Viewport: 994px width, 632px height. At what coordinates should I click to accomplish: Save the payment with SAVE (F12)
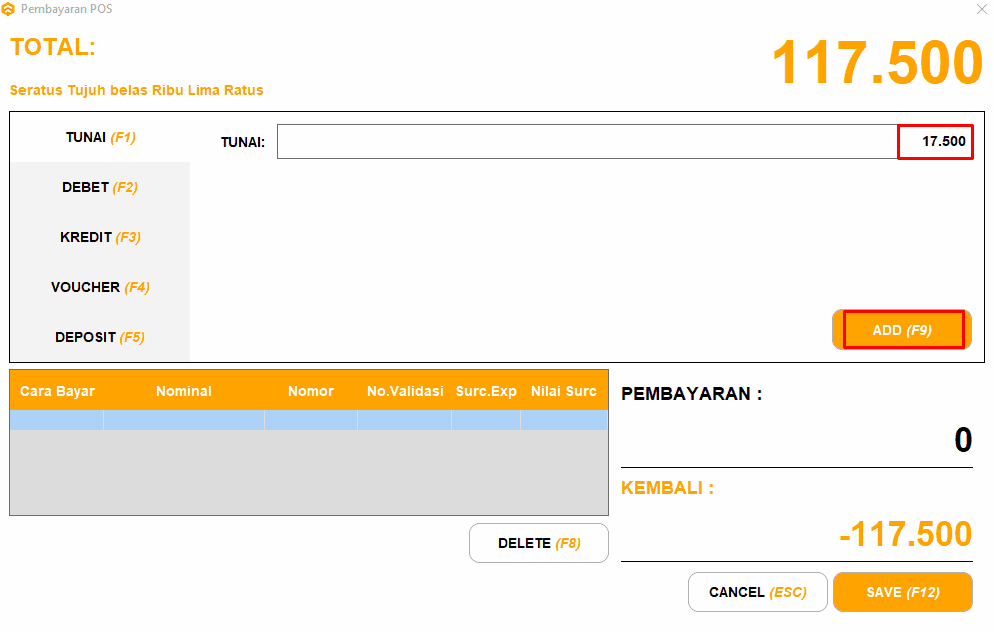pos(903,592)
